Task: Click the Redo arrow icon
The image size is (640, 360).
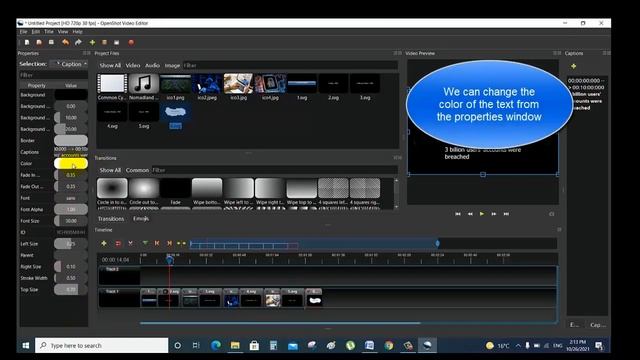Action: pyautogui.click(x=78, y=42)
